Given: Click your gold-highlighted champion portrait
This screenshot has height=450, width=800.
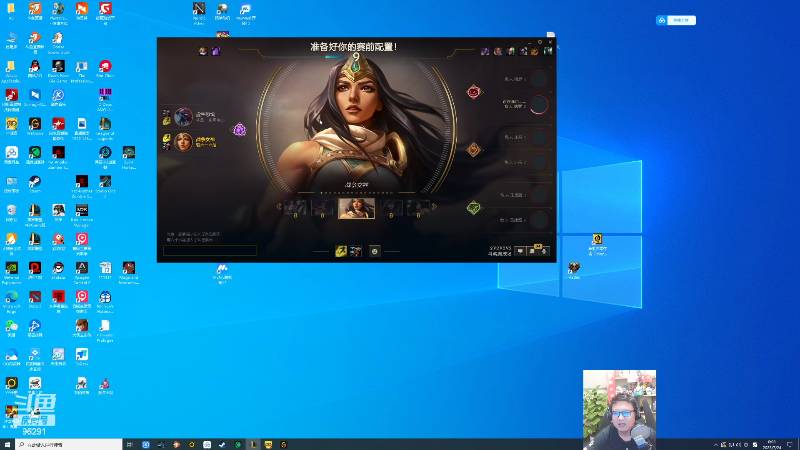Looking at the screenshot, I should point(183,142).
